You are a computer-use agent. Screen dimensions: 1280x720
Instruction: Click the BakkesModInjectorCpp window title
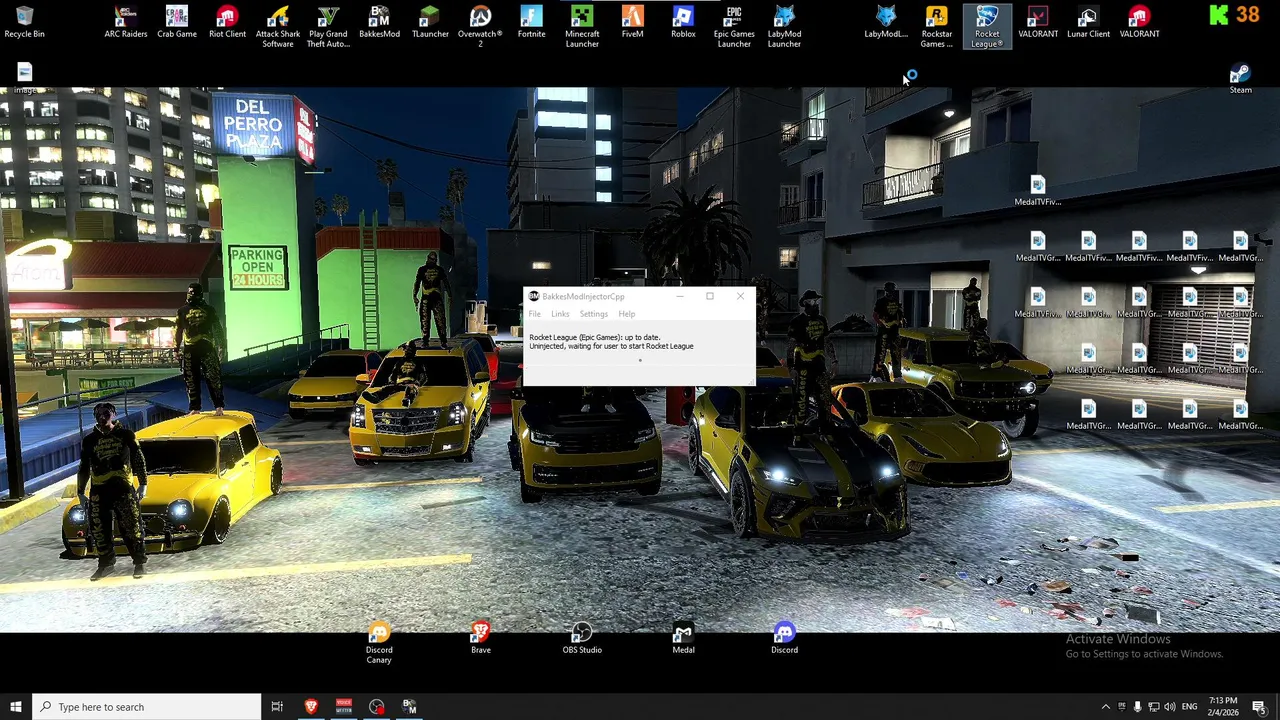coord(583,297)
